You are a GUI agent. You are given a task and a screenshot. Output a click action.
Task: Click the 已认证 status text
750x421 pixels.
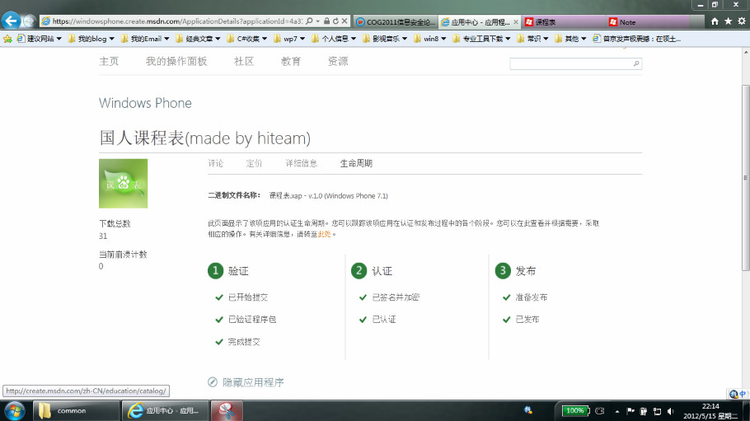click(384, 319)
